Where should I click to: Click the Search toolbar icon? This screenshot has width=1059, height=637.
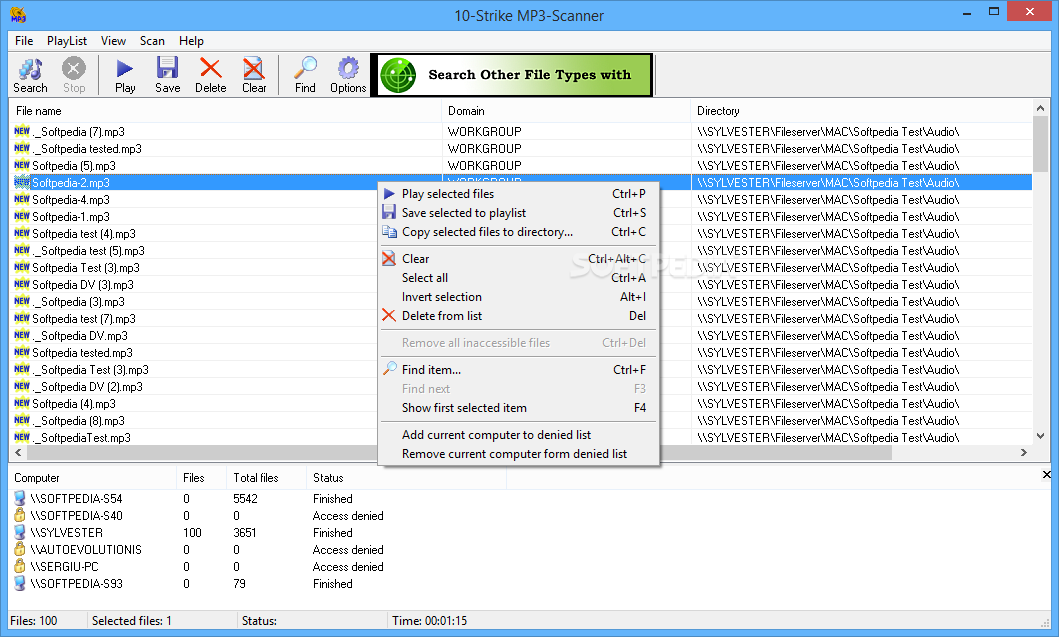(x=30, y=69)
